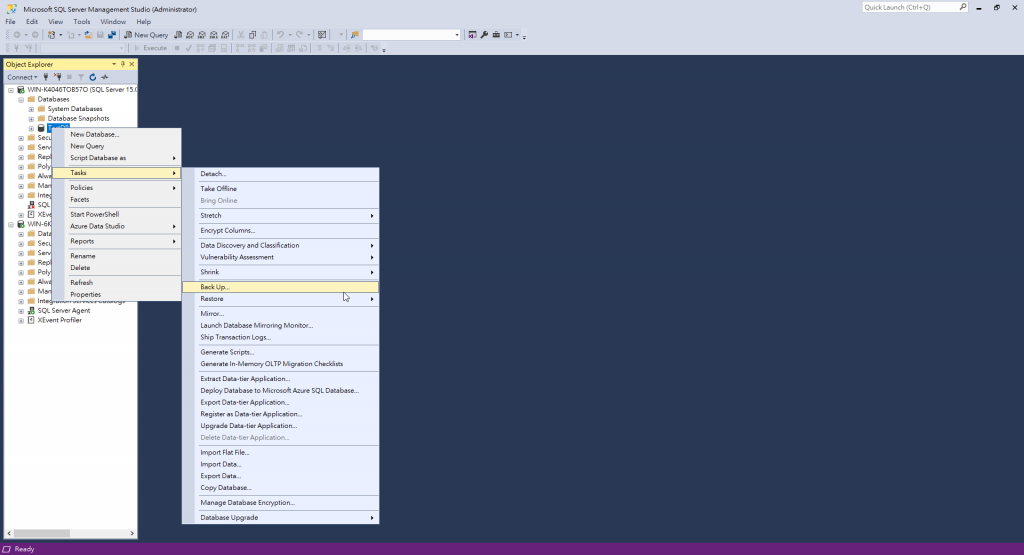Open the empty search combo box in toolbar
Viewport: 1024px width, 555px height.
coord(411,35)
